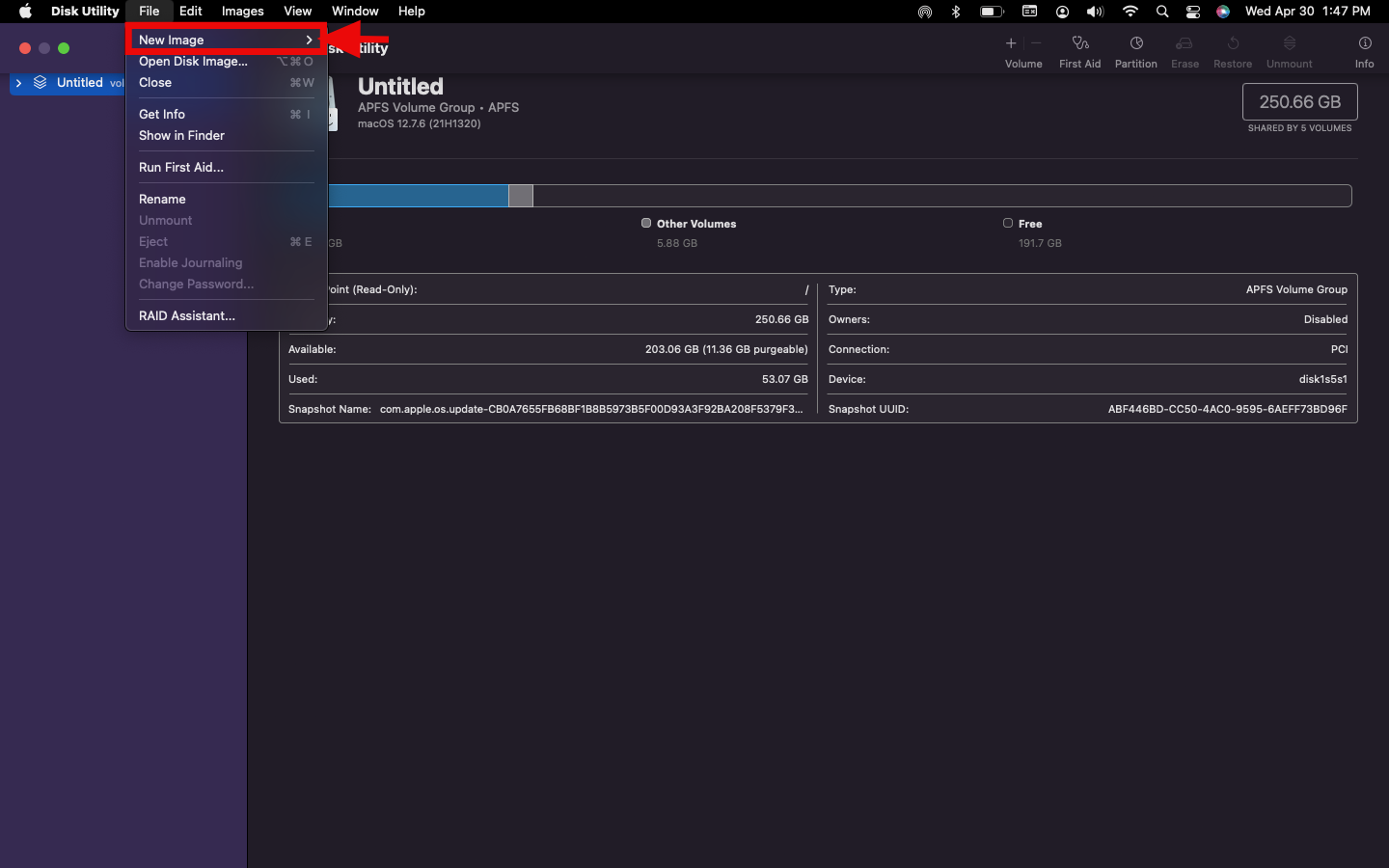Click the Wi-Fi status icon

click(x=1130, y=12)
